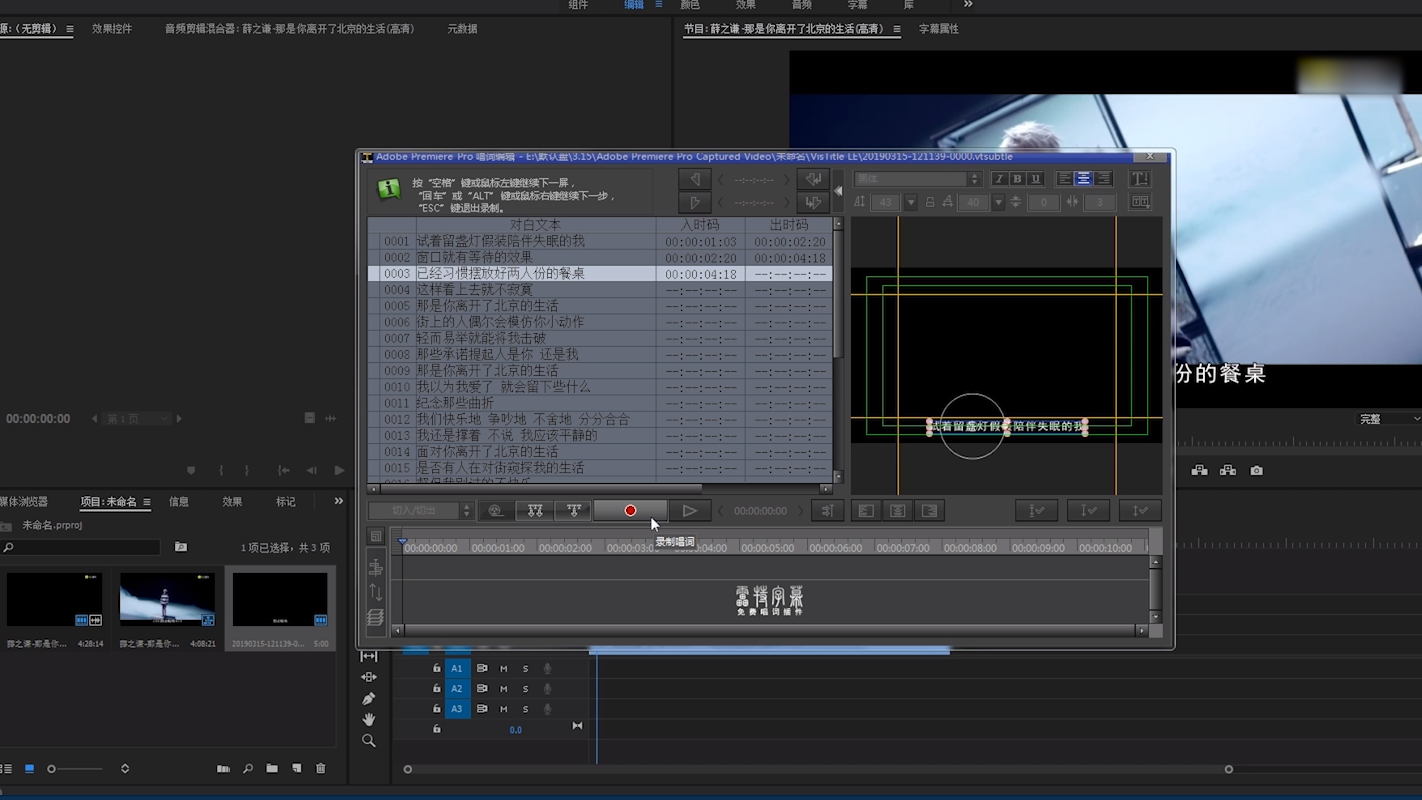Click out-timecode cell 00:00:02:20 of row 0001
This screenshot has height=800, width=1422.
pyautogui.click(x=789, y=241)
